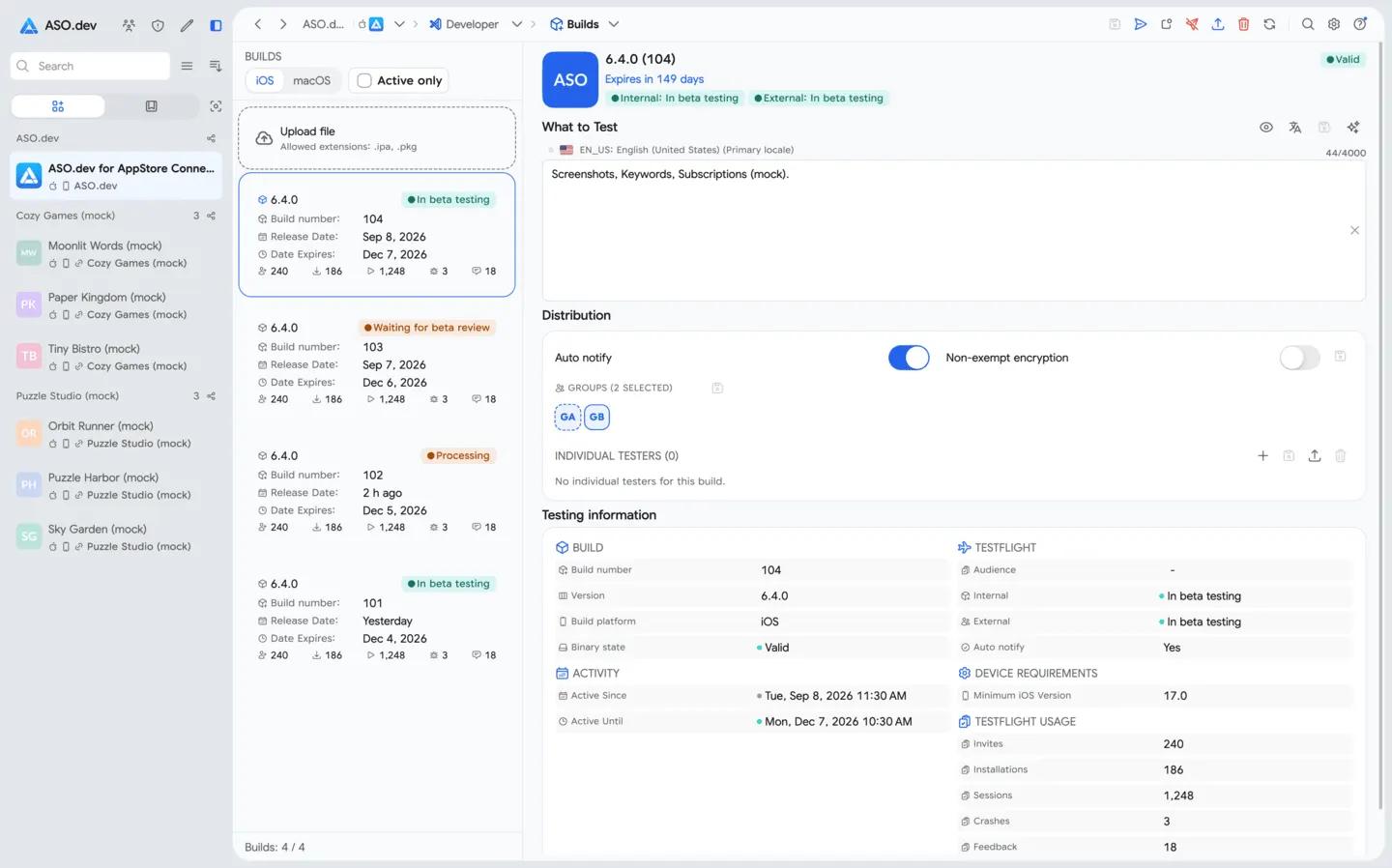Click the shield icon in sidebar header
This screenshot has height=868, width=1392.
(158, 26)
